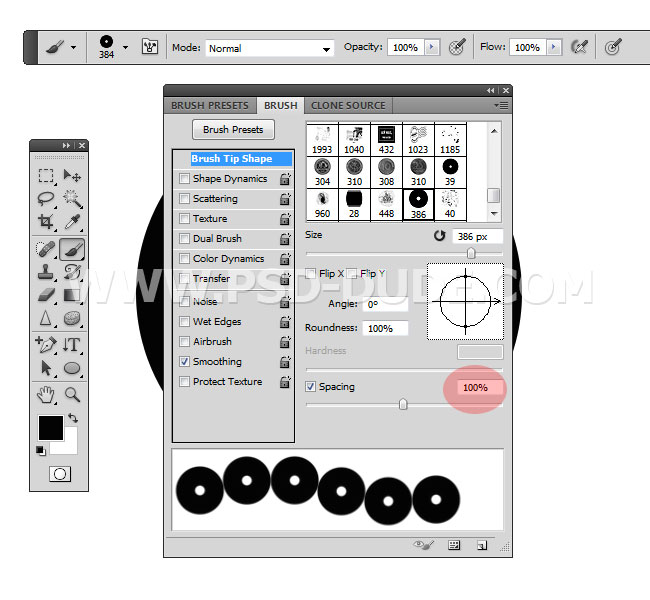Open the tool preset picker arrow
650x600 pixels.
coord(73,47)
